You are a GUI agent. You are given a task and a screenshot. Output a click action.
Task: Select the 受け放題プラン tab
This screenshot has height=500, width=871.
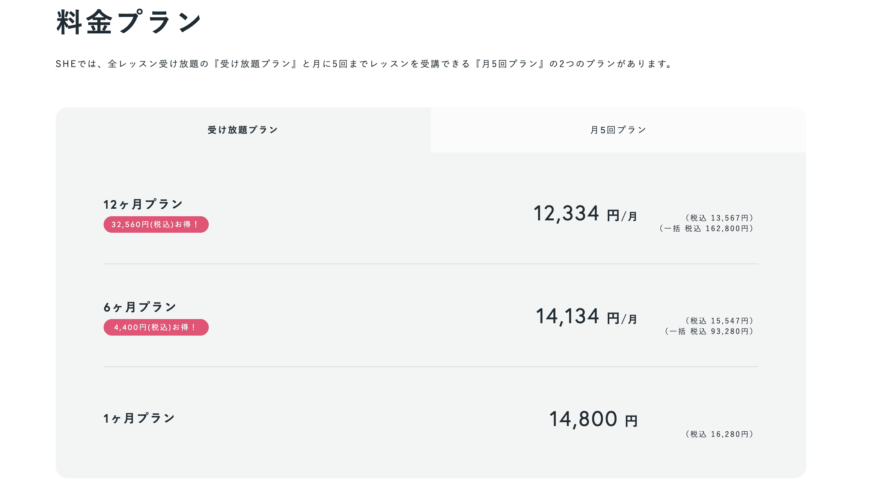(243, 130)
